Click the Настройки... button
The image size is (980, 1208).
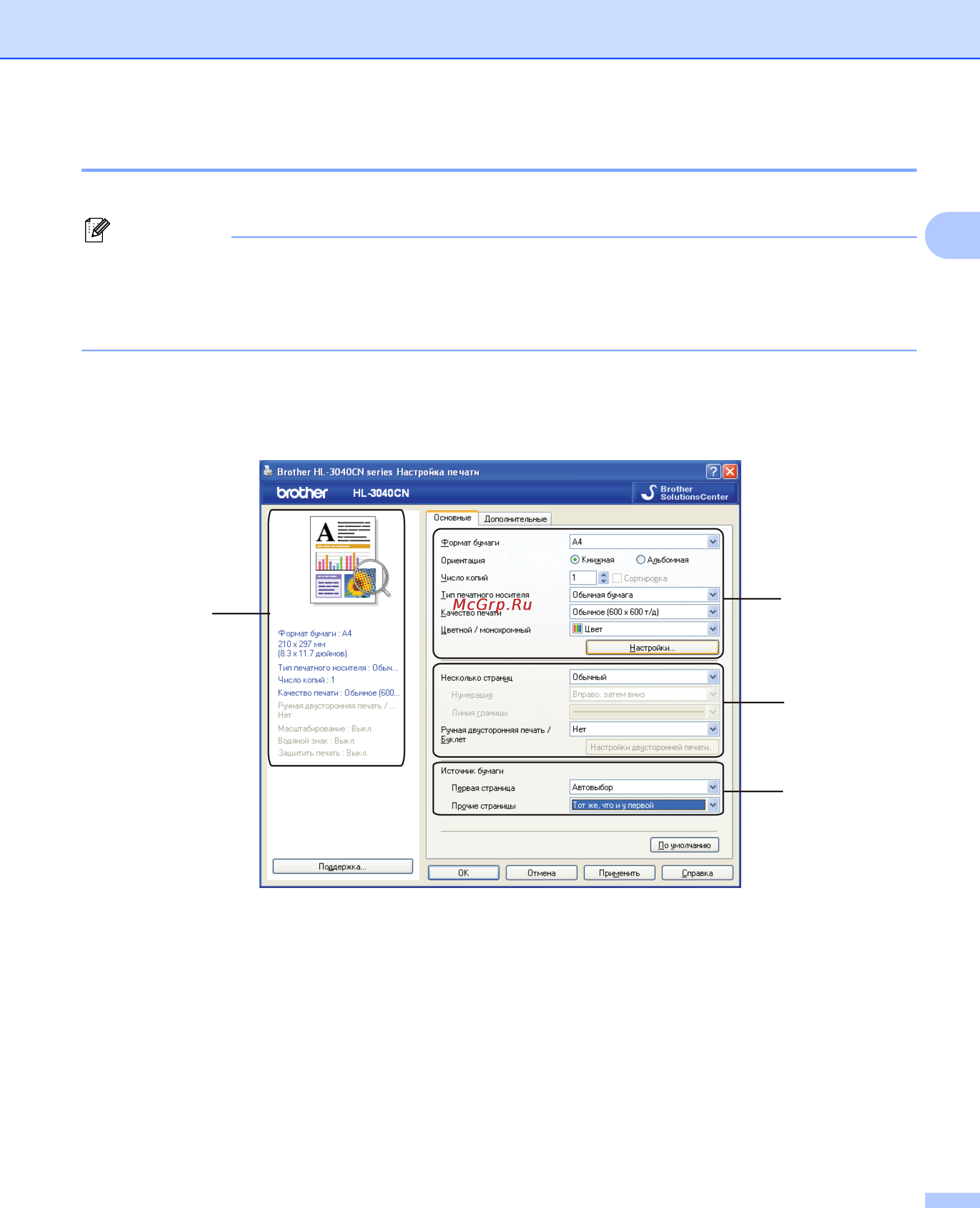point(652,648)
